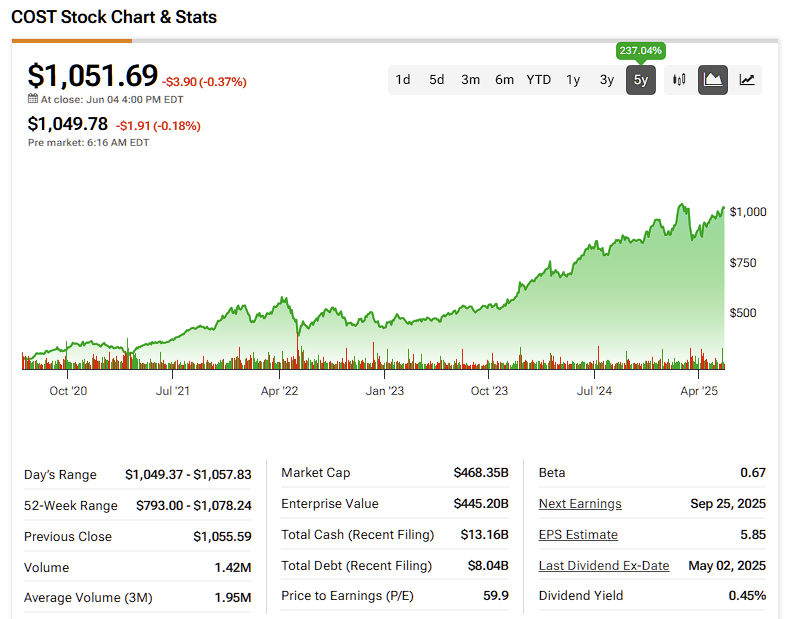Click the 237.04% return badge
789x619 pixels.
point(640,50)
